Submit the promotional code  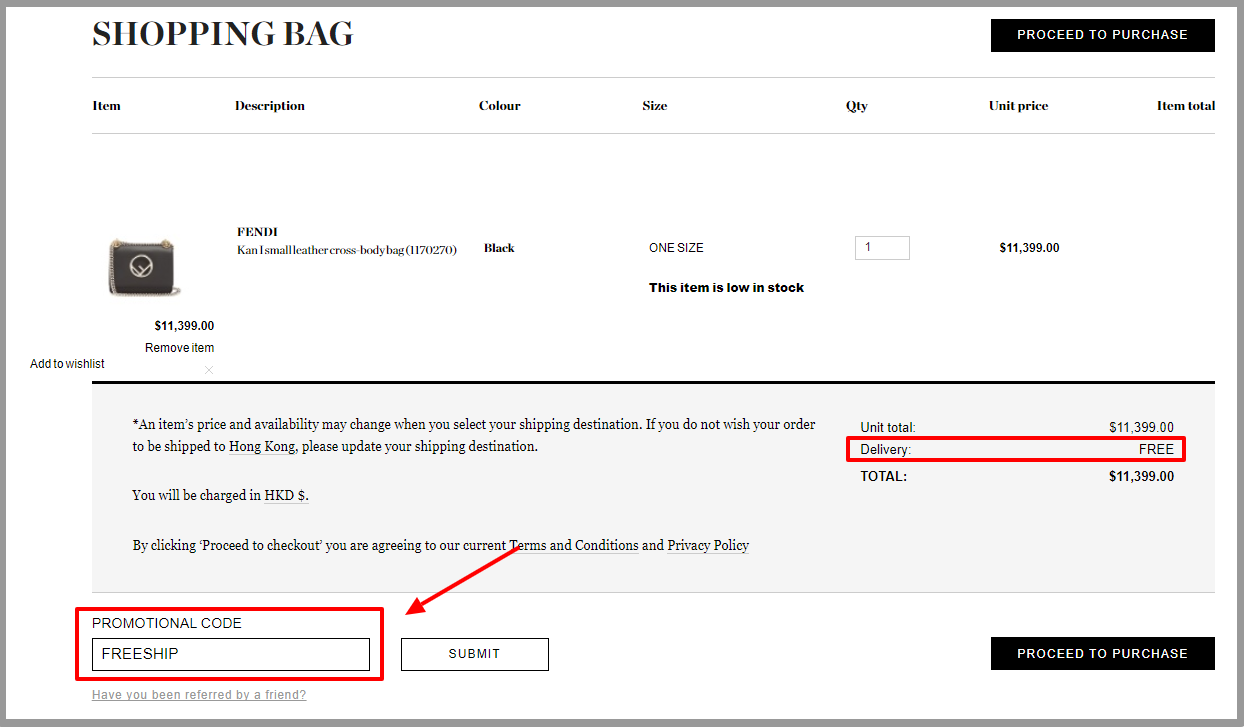click(x=474, y=654)
